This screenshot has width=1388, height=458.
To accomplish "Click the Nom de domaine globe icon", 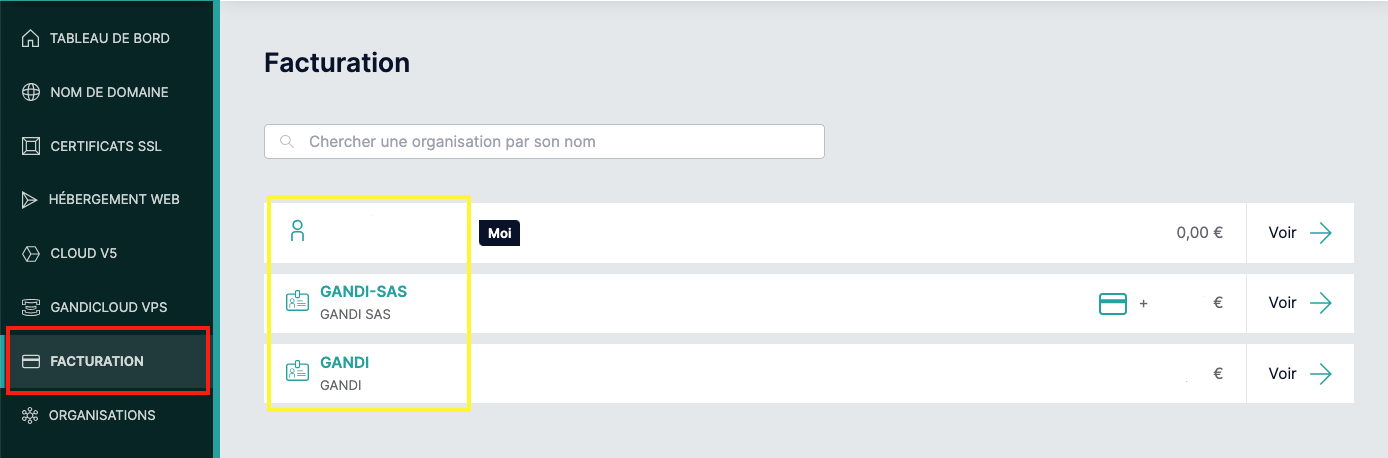I will pyautogui.click(x=30, y=92).
